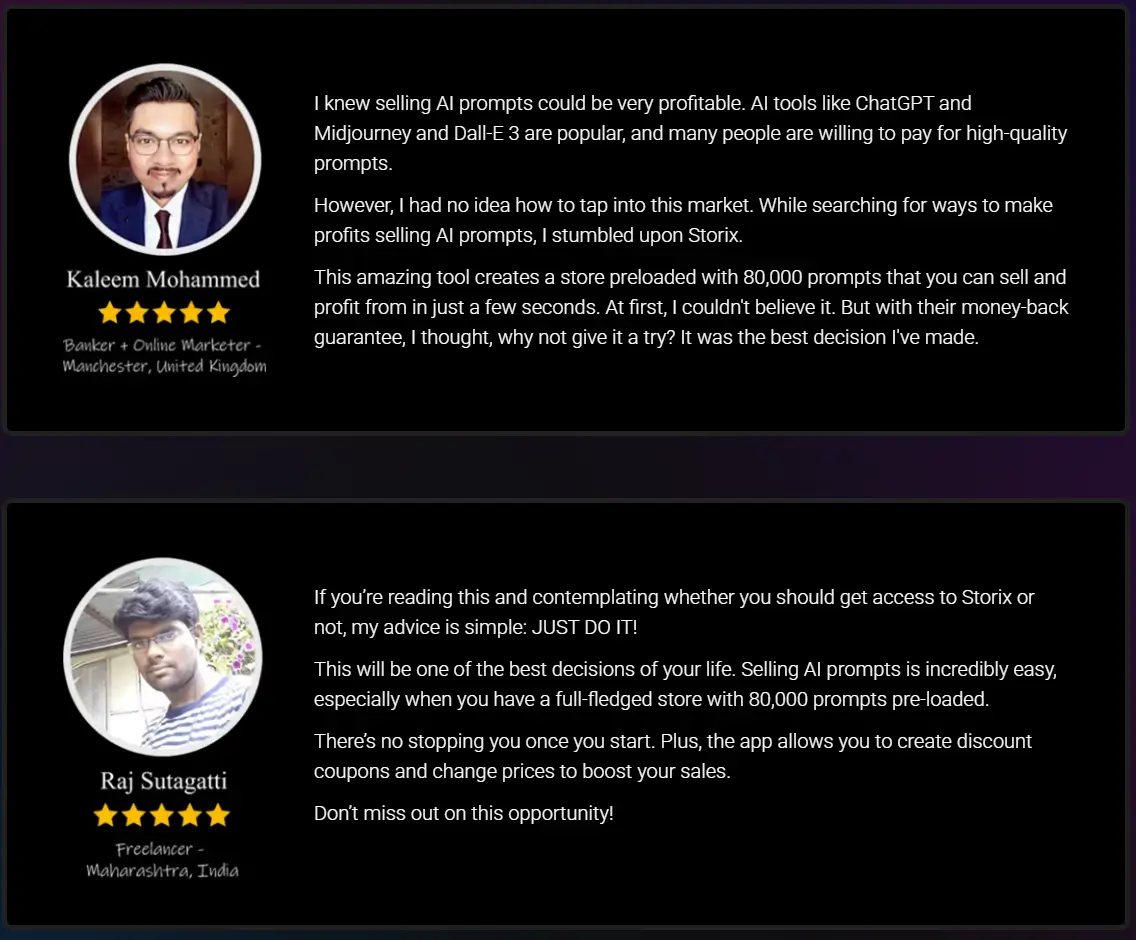Image resolution: width=1136 pixels, height=940 pixels.
Task: Click first star under Raj Sutagatti
Action: (106, 815)
